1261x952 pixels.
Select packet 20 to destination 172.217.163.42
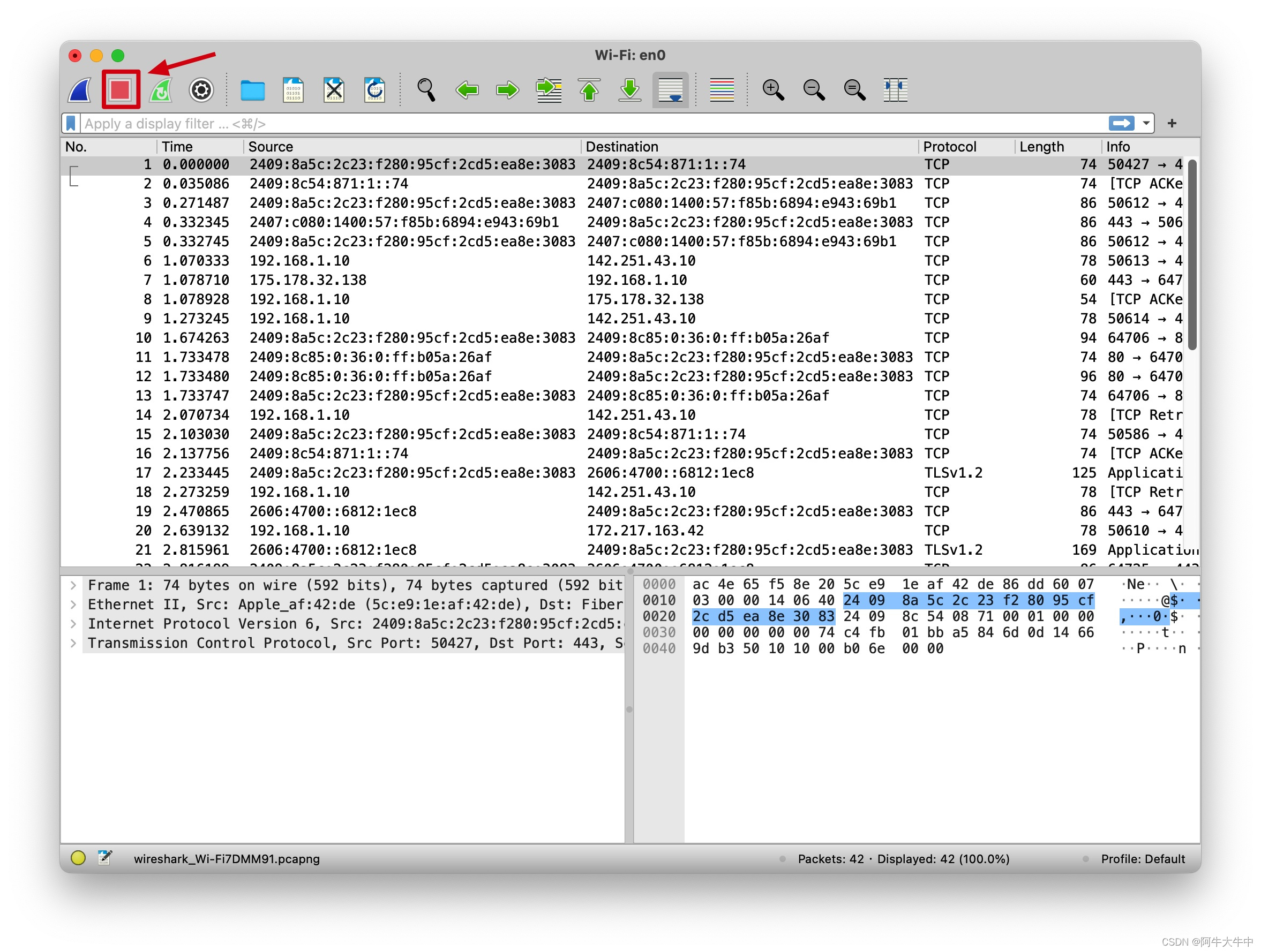click(x=622, y=531)
